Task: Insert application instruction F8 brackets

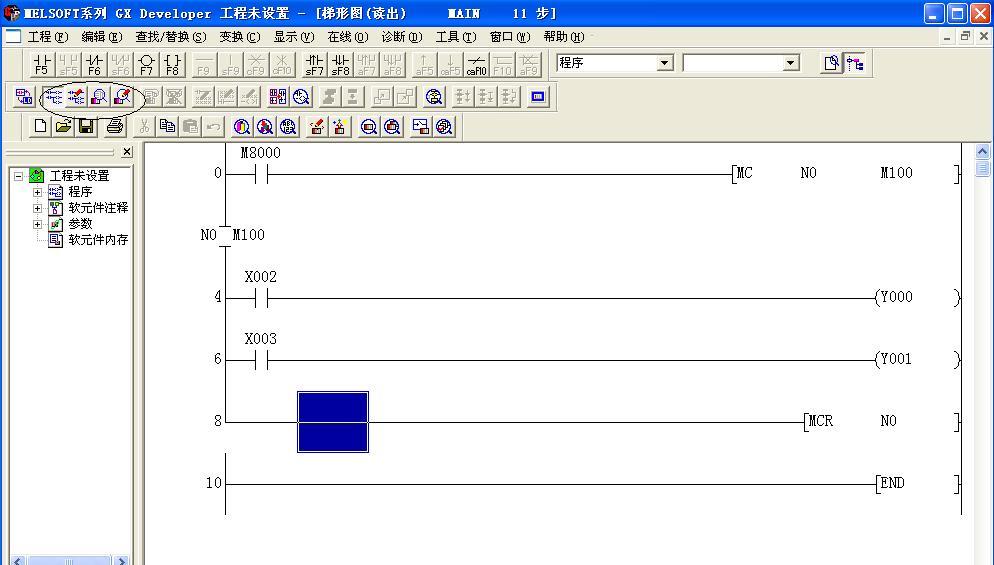Action: click(x=173, y=64)
